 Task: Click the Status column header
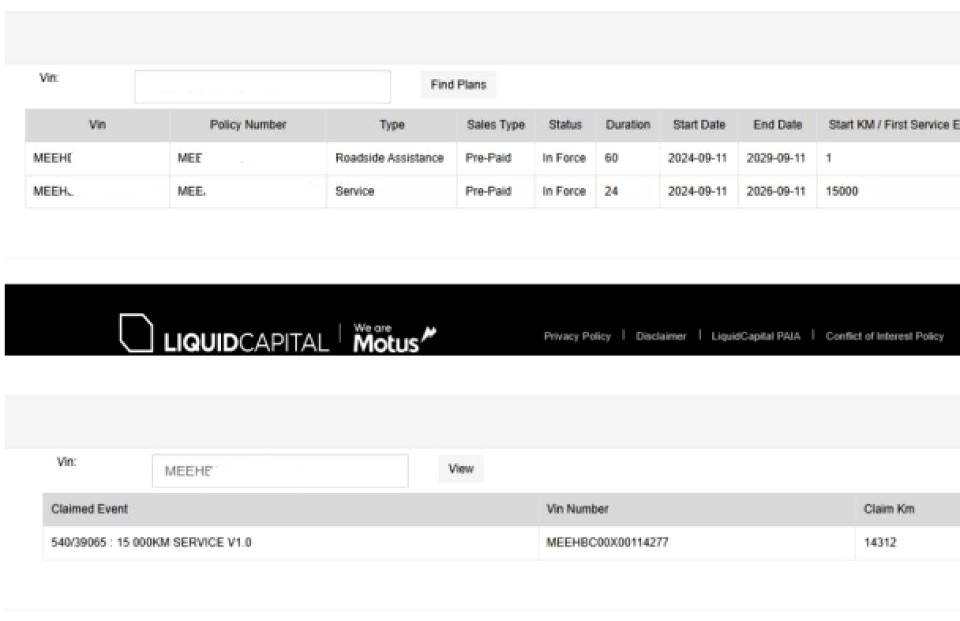[x=565, y=125]
